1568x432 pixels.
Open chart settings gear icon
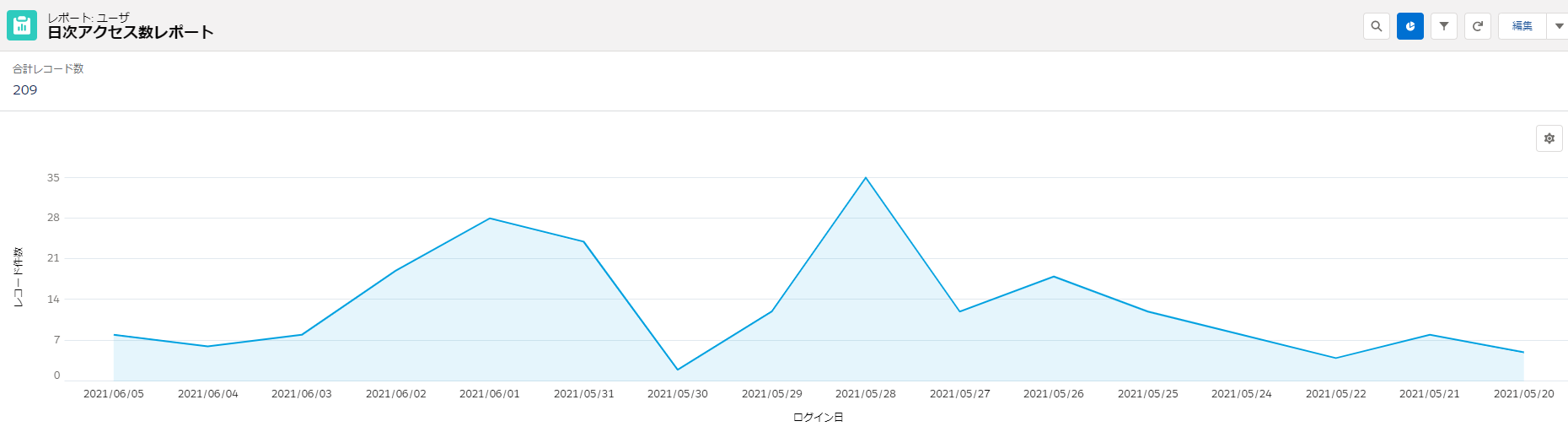(x=1549, y=138)
